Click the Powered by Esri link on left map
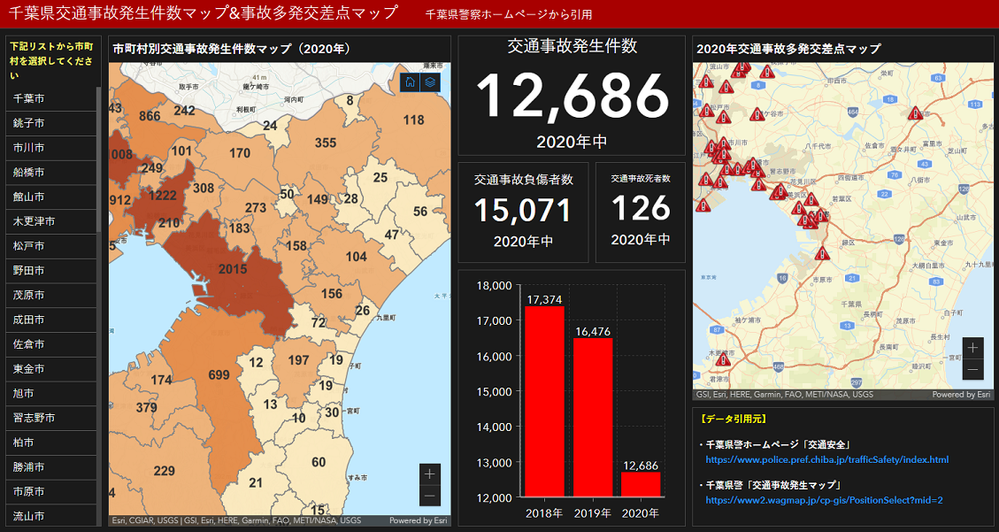This screenshot has height=532, width=999. pos(418,521)
